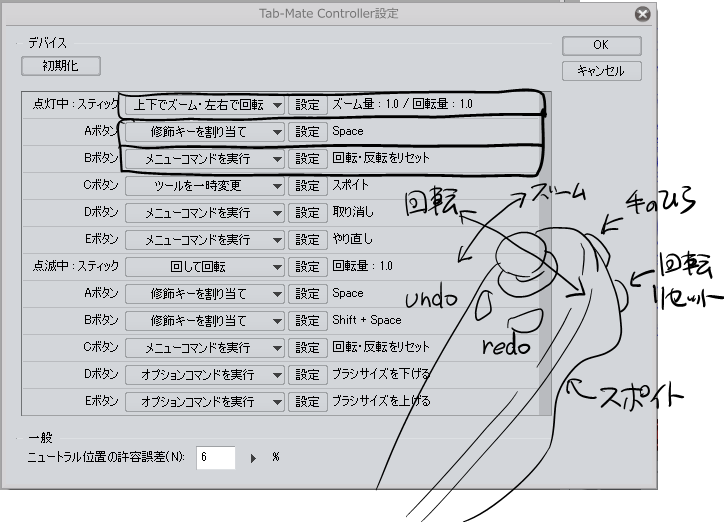Click the やり直し assignment text
This screenshot has height=522, width=724.
352,239
